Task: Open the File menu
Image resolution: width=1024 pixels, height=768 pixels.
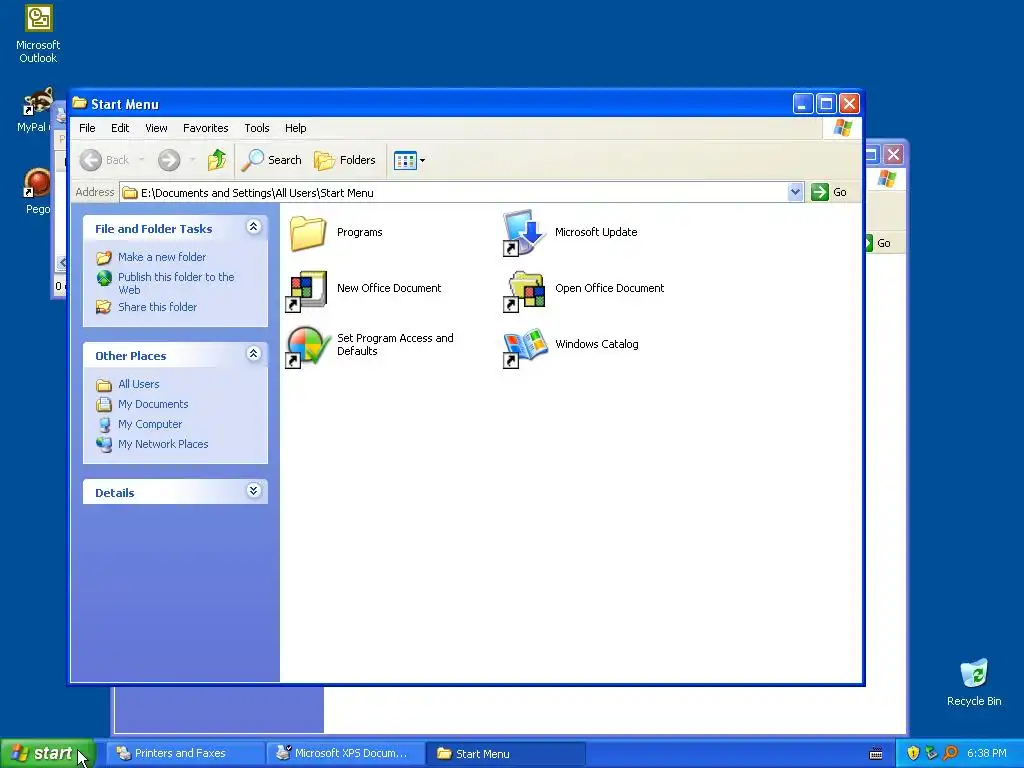Action: tap(88, 128)
